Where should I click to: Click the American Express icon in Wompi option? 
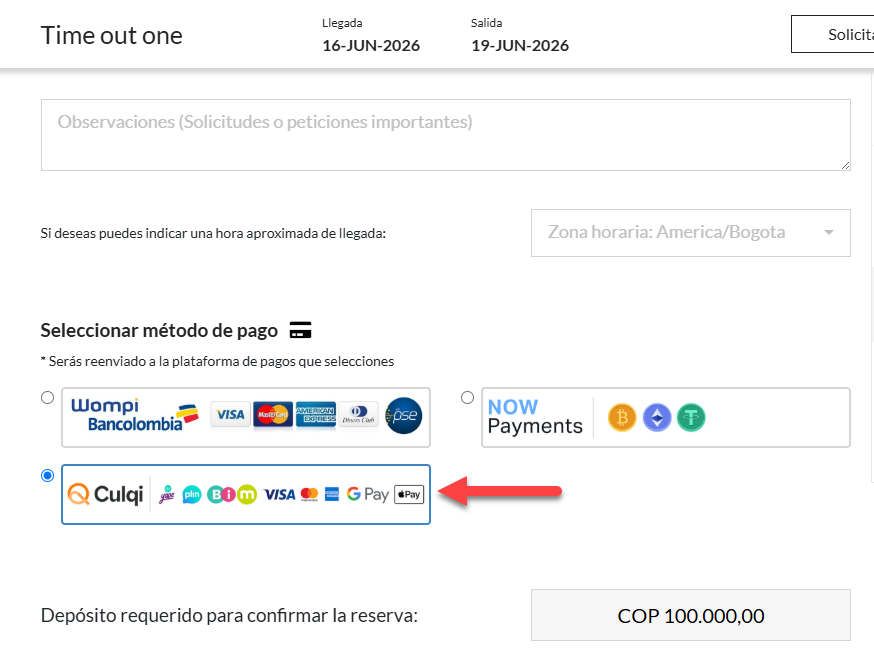[316, 415]
